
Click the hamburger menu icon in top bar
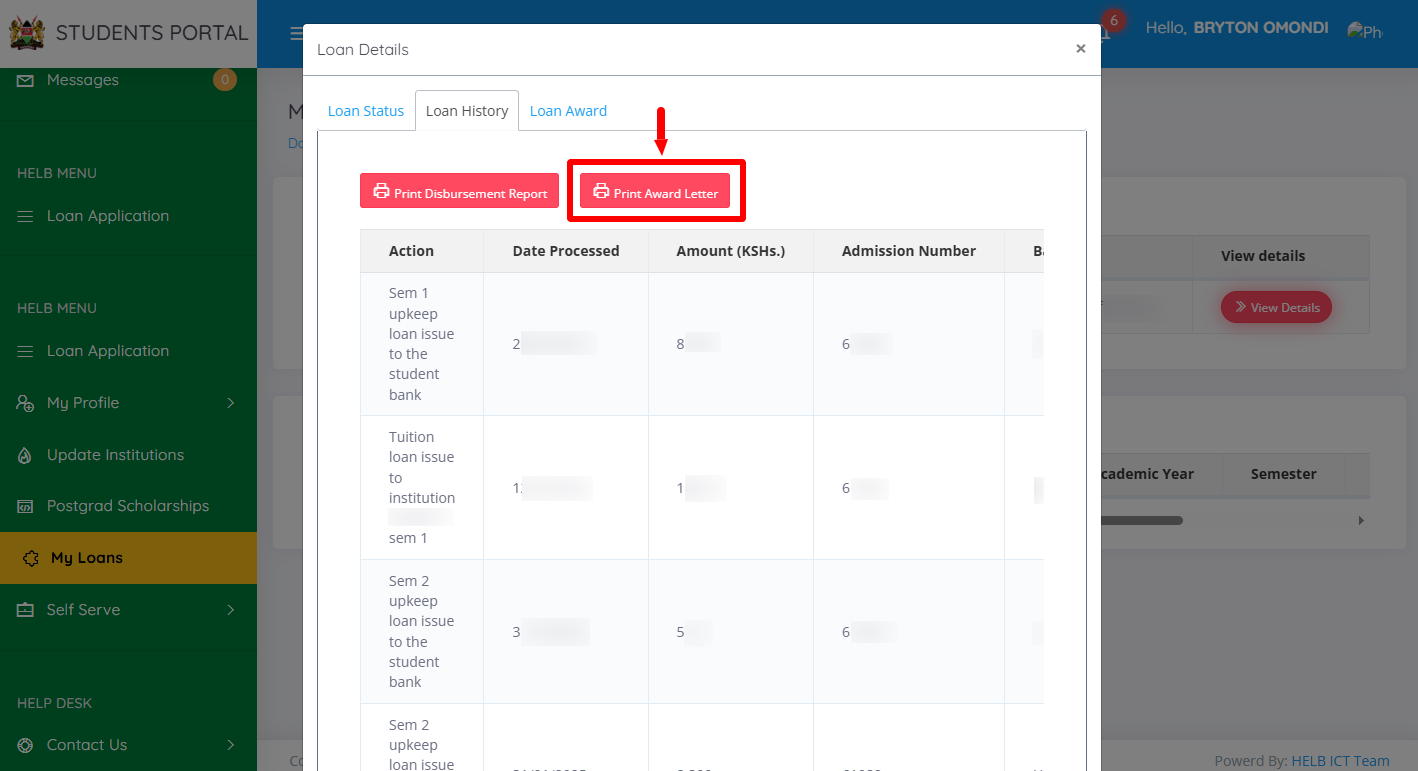[296, 34]
